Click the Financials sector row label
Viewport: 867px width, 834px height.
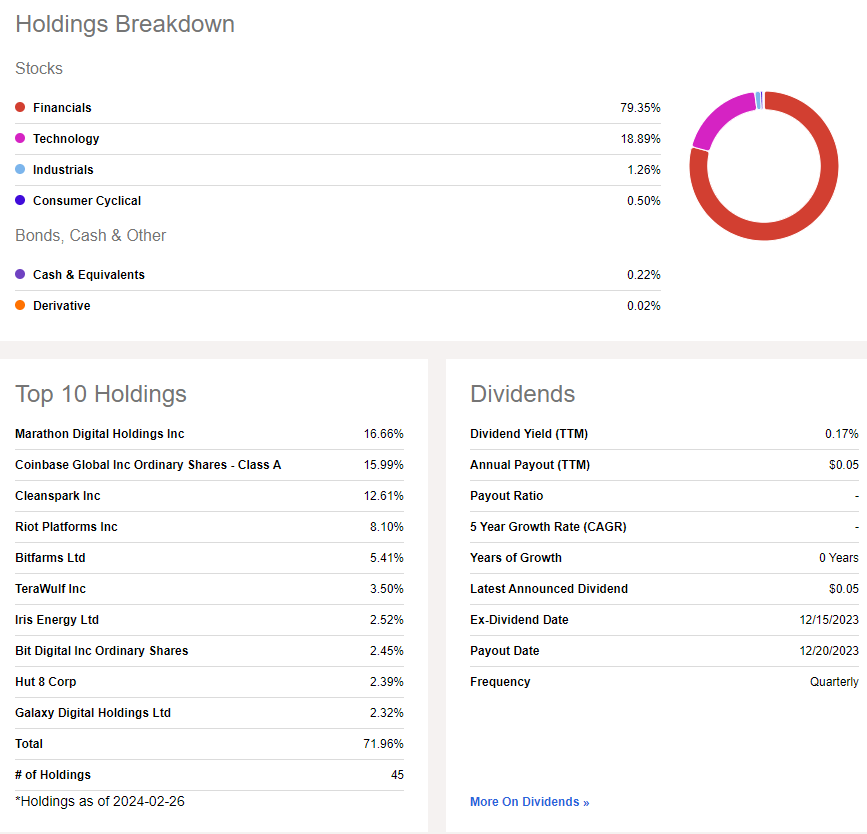coord(62,107)
